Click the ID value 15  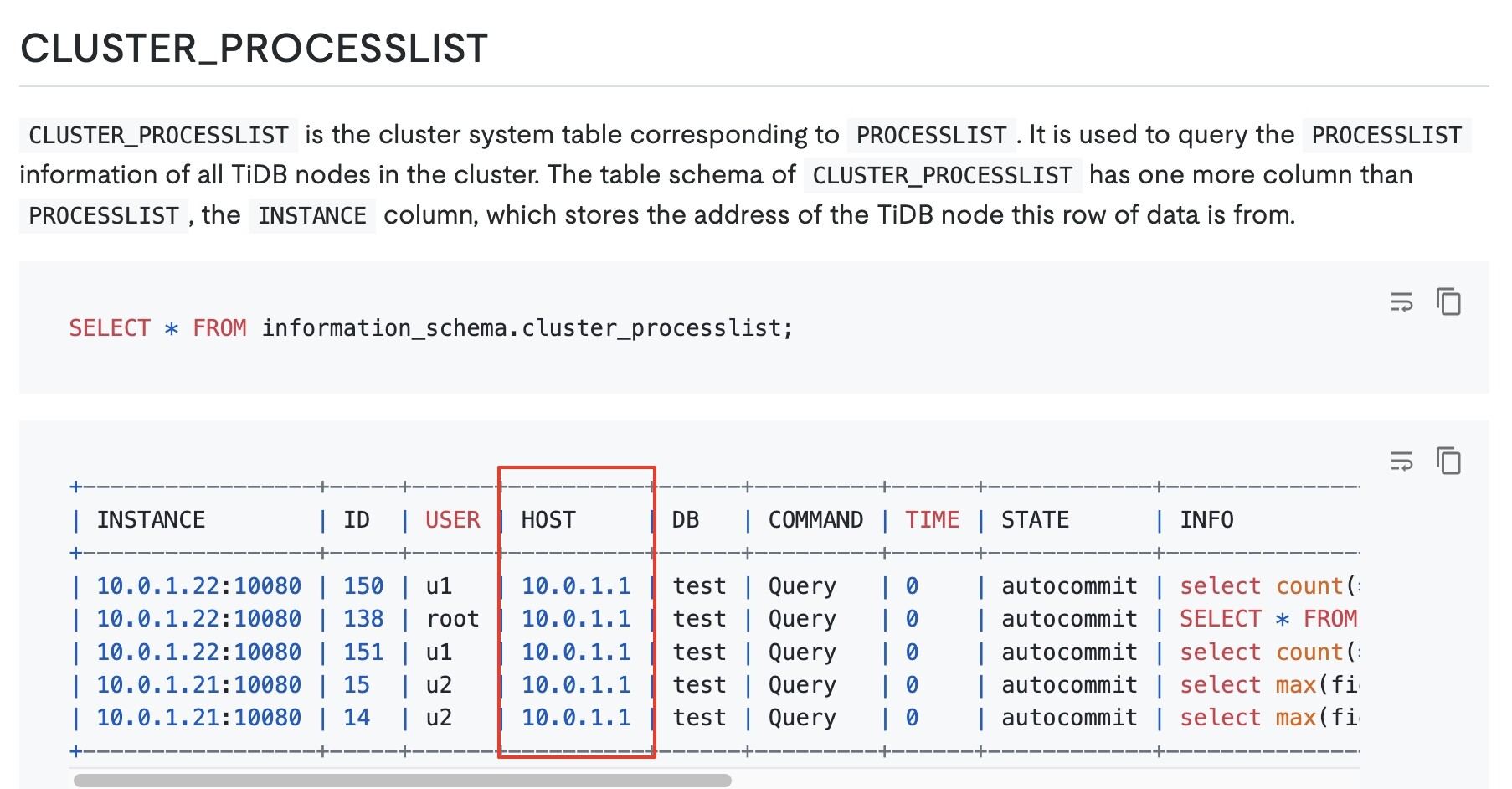click(357, 685)
